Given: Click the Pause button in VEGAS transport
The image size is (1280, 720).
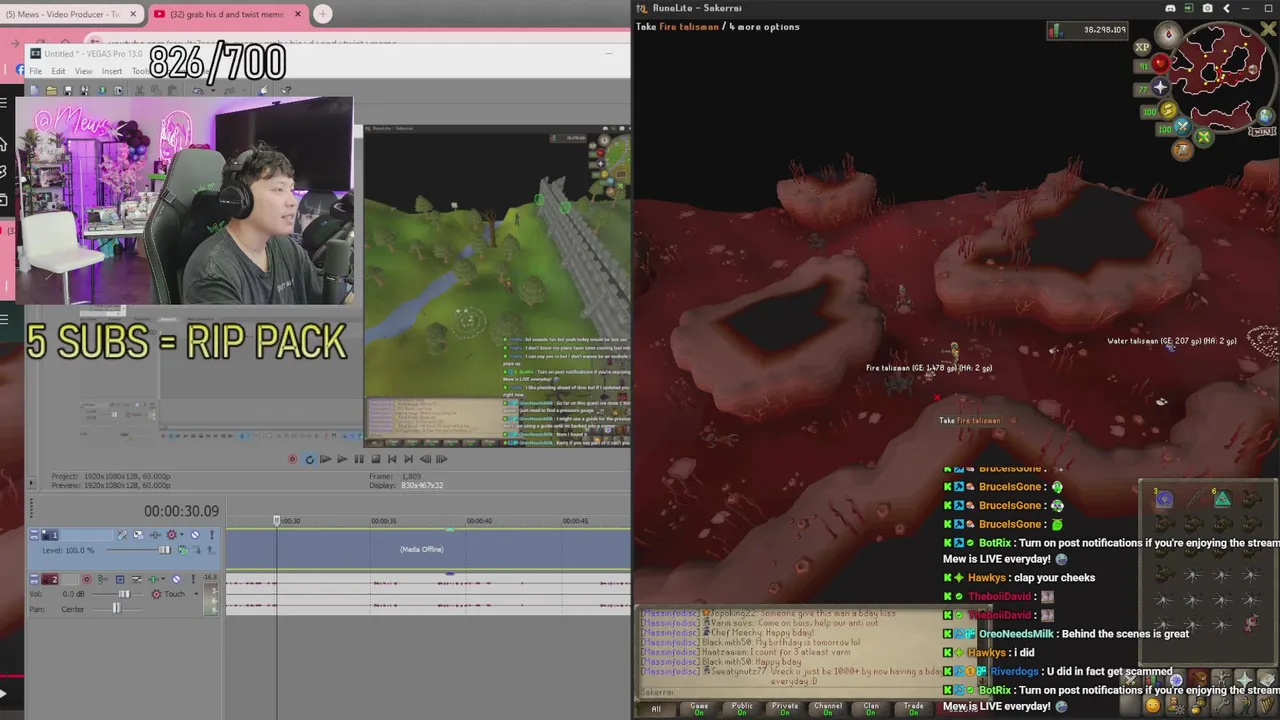Looking at the screenshot, I should click(359, 459).
